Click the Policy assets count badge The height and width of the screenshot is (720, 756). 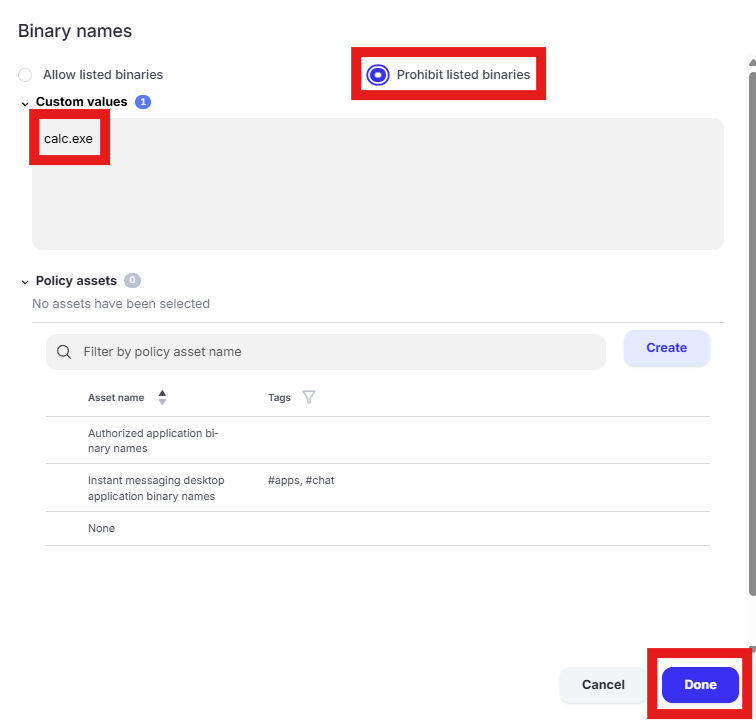coord(132,280)
